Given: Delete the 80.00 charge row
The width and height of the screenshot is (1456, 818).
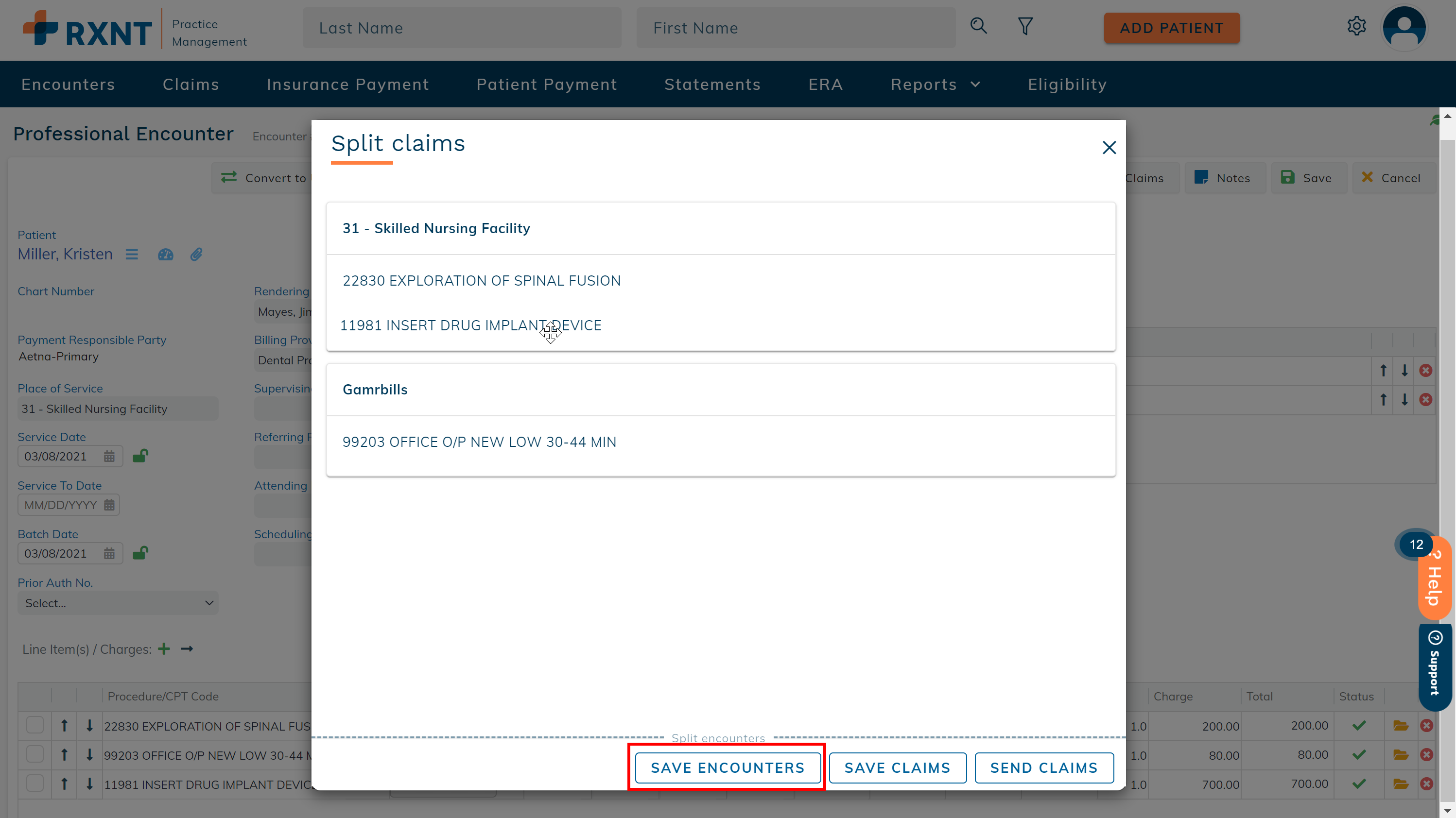Looking at the screenshot, I should click(1427, 755).
